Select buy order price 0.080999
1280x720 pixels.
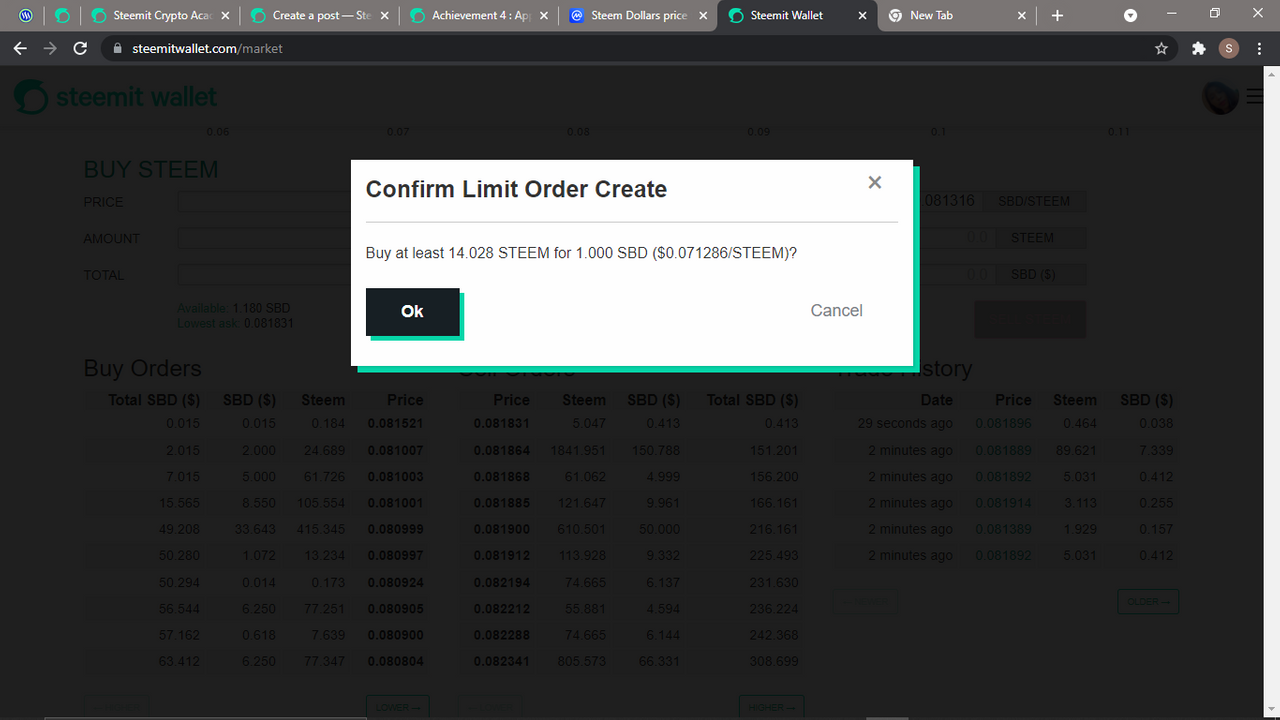395,529
